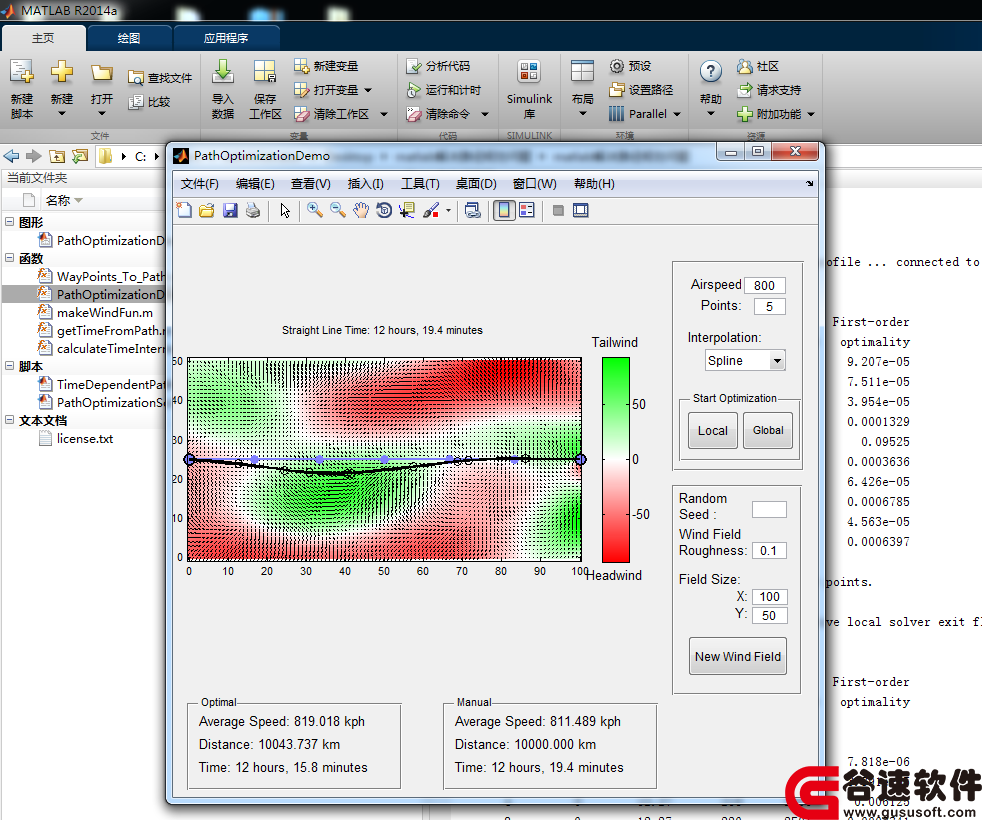Open the Clear Workspace (清除工作区) dropdown
Image resolution: width=982 pixels, height=820 pixels.
click(x=384, y=114)
